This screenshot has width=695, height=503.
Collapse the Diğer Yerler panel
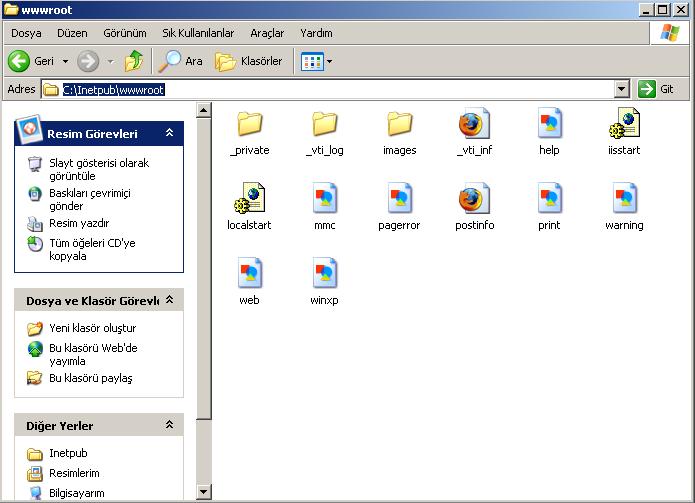(169, 425)
